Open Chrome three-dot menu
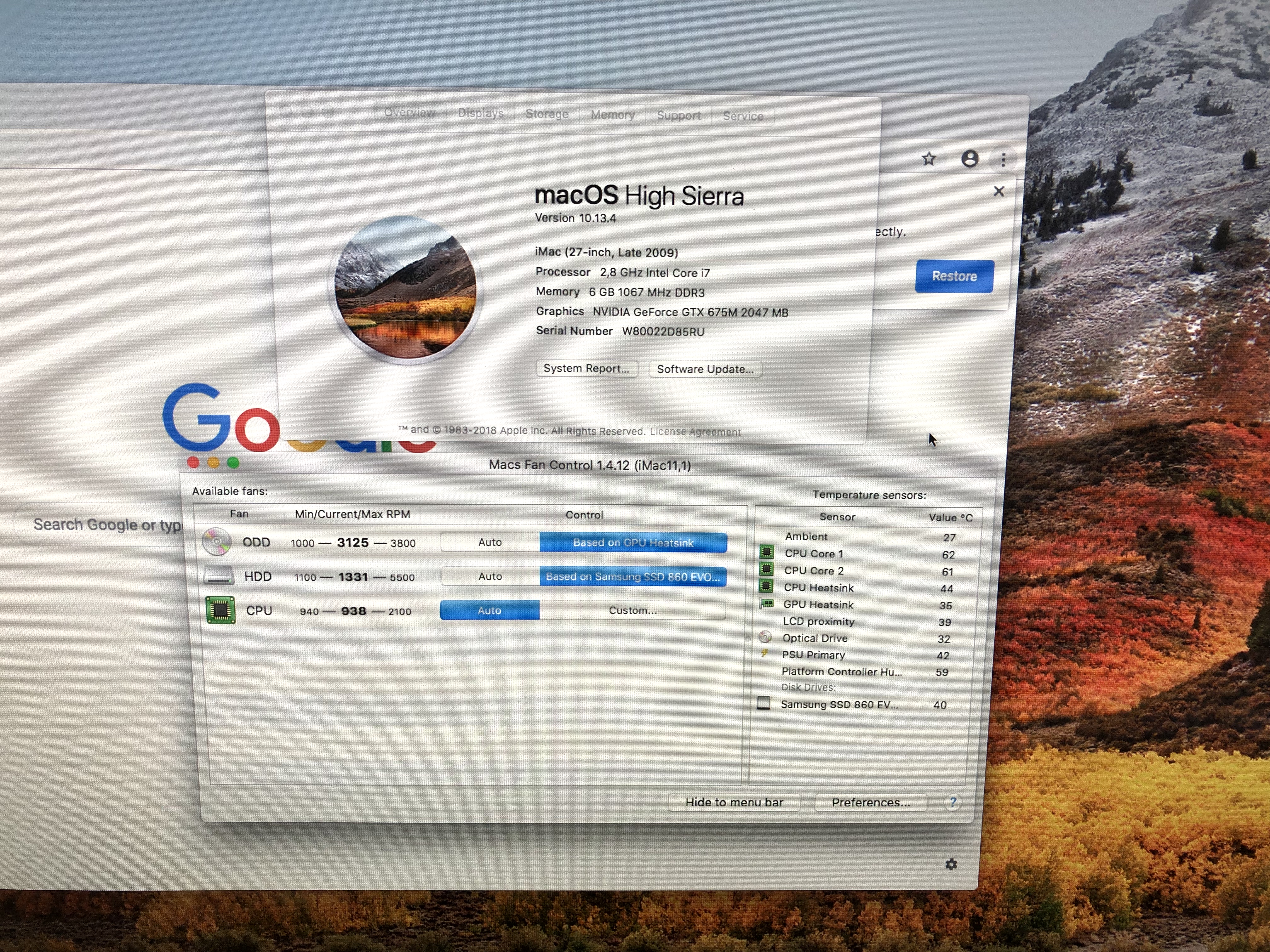Image resolution: width=1270 pixels, height=952 pixels. pos(1003,160)
